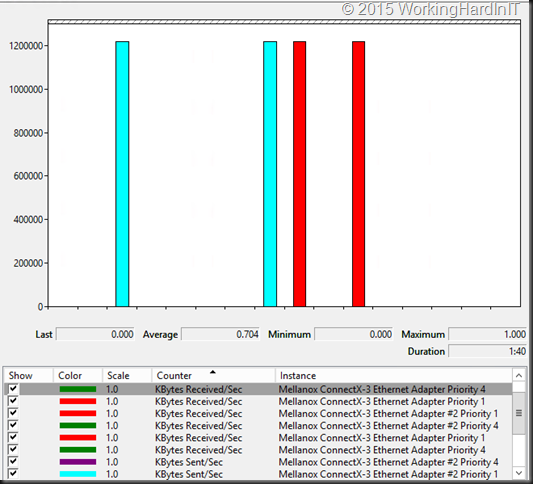Viewport: 533px width, 484px height.
Task: Sort by the Show column header
Action: pyautogui.click(x=29, y=376)
